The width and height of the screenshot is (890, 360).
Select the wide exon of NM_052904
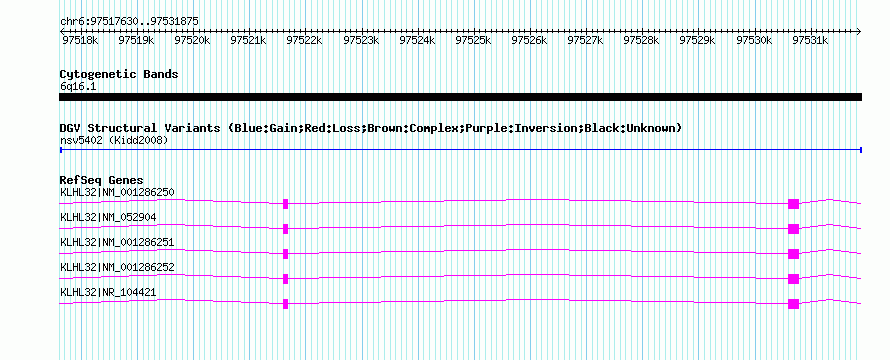coord(794,229)
